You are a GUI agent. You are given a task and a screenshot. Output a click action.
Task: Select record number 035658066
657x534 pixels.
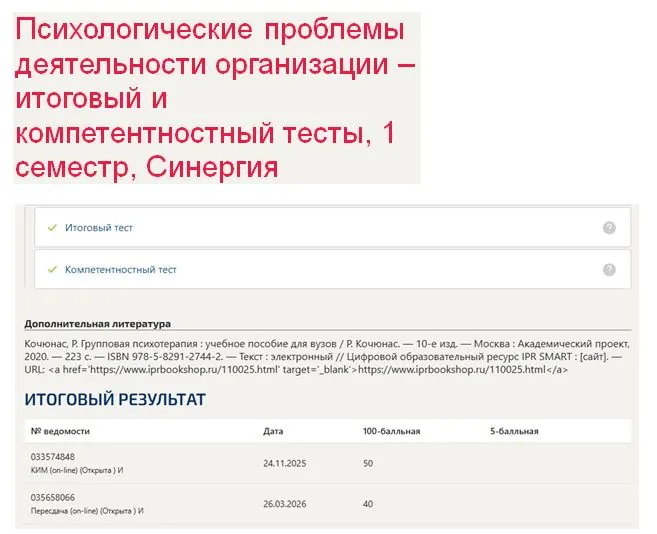(x=53, y=497)
